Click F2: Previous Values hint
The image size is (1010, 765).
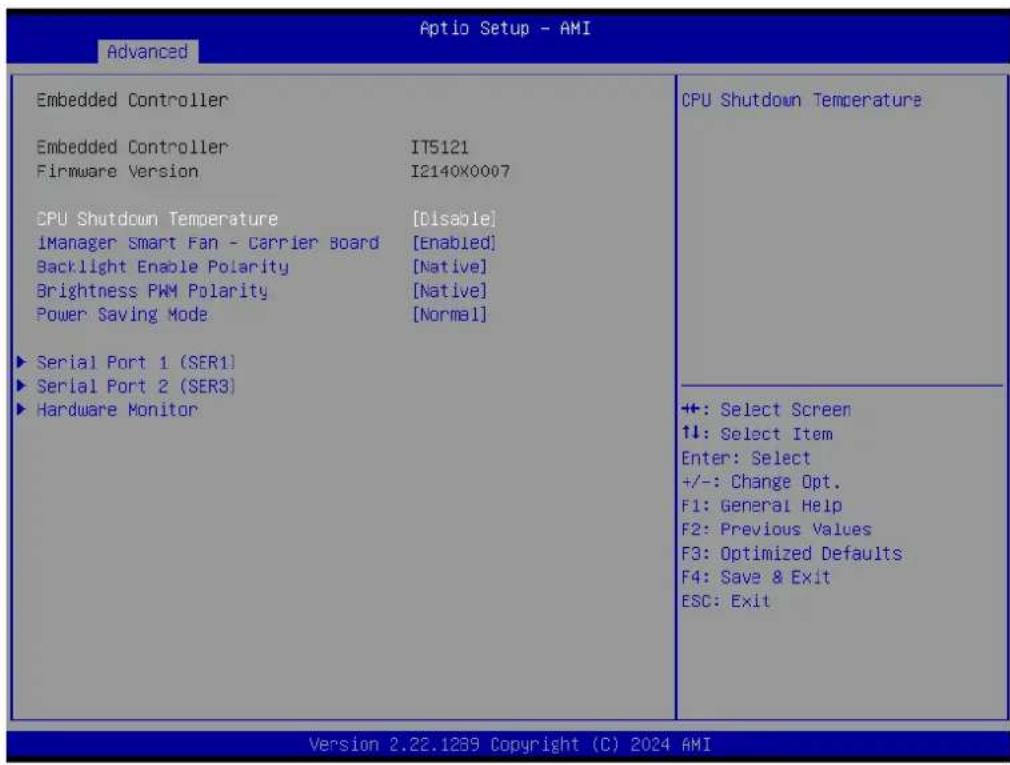click(776, 530)
